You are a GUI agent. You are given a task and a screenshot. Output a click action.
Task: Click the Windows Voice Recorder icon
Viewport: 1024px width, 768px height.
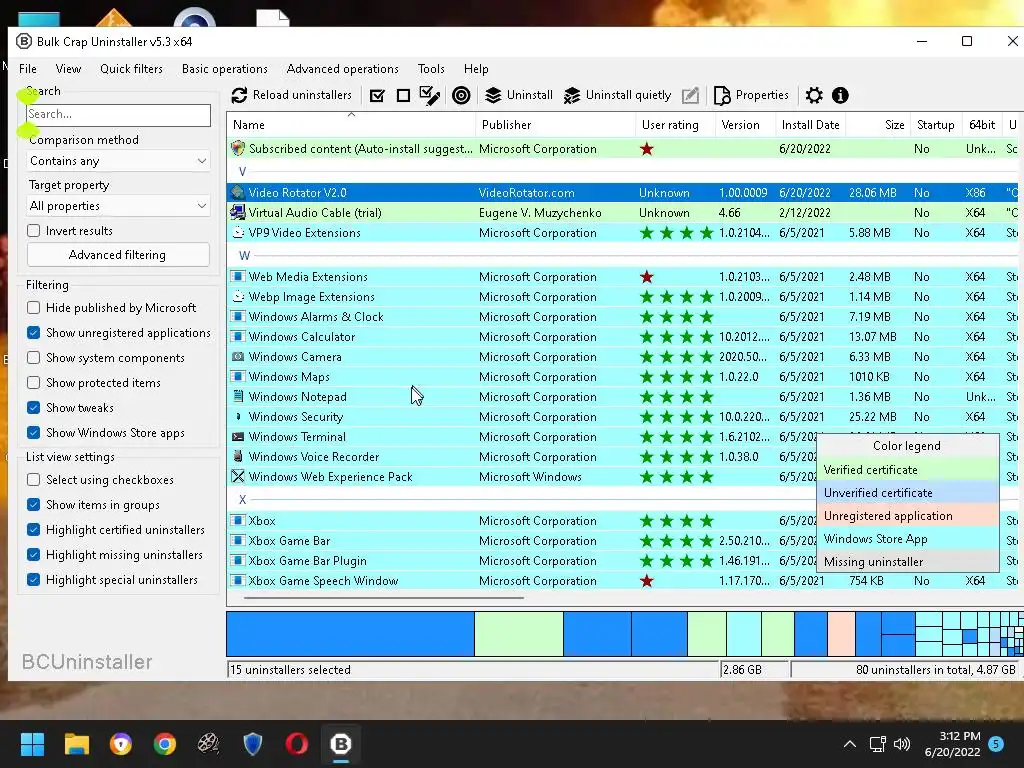(238, 456)
